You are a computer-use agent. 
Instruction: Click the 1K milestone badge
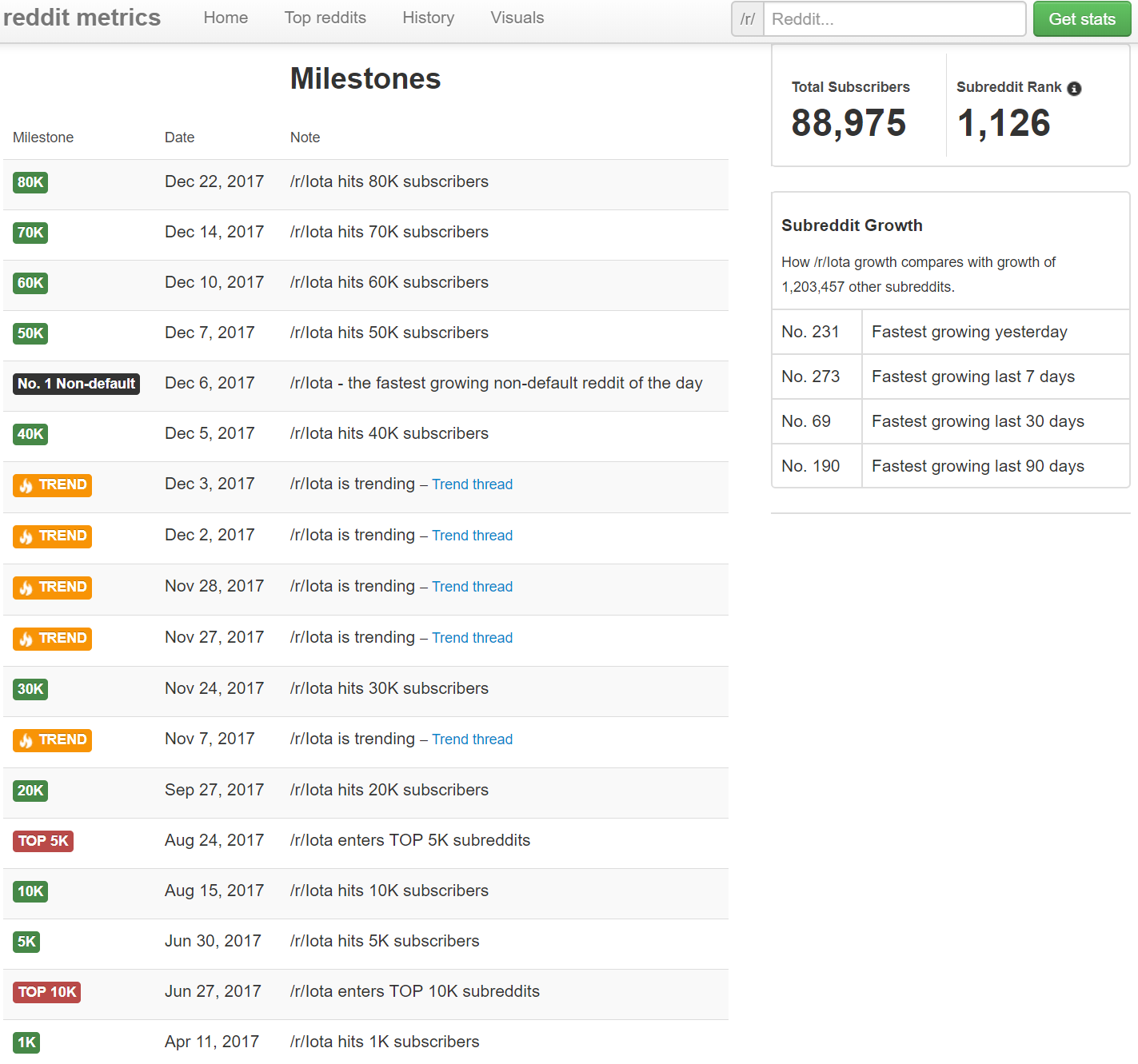(26, 1042)
